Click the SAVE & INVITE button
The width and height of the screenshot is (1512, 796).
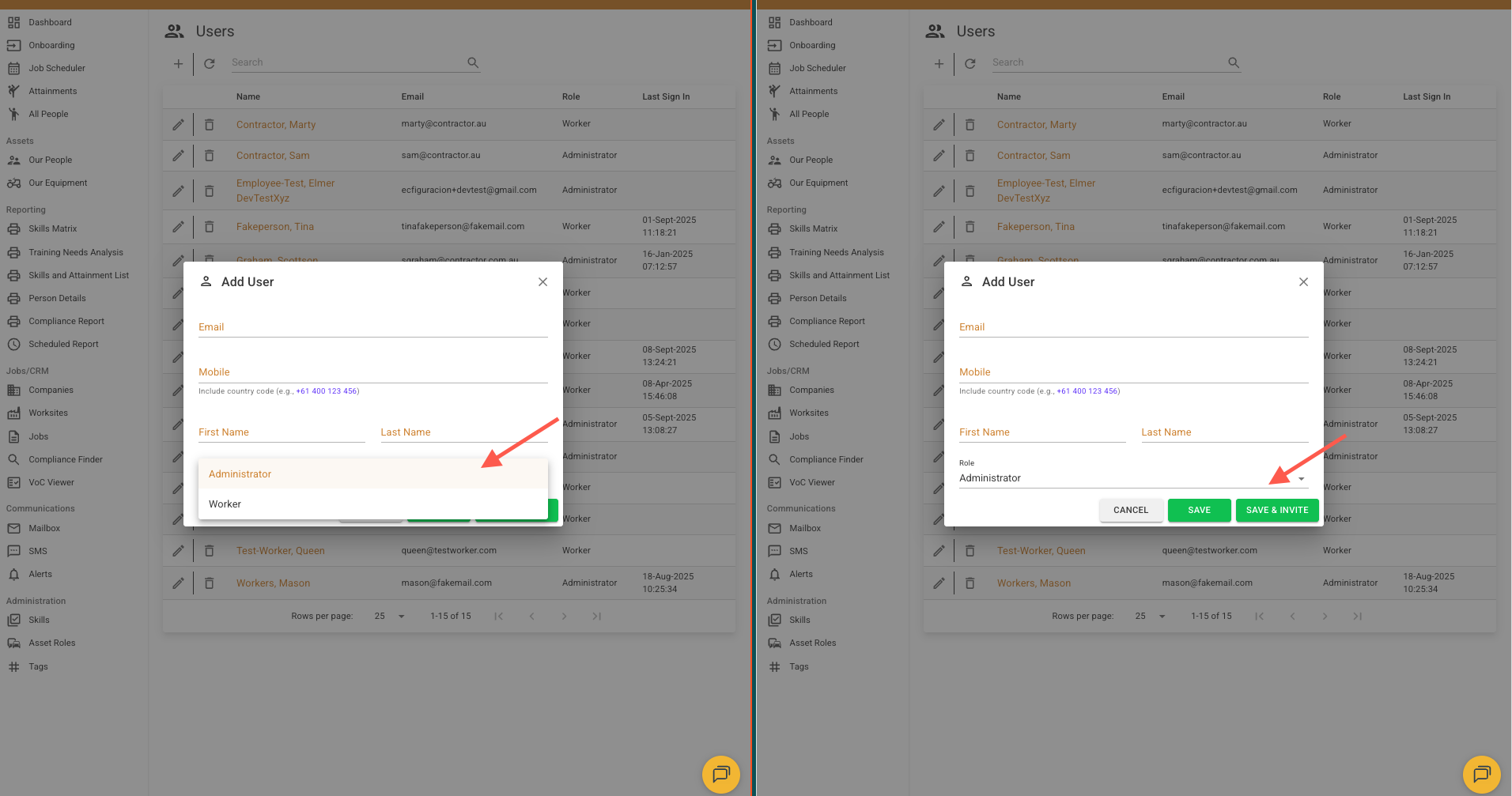(x=1276, y=511)
